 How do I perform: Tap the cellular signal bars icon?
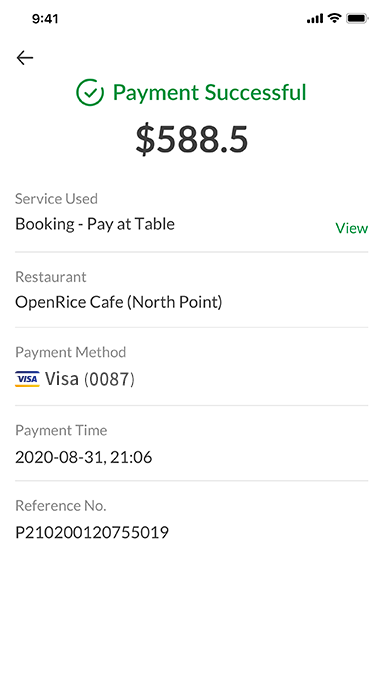[x=315, y=19]
